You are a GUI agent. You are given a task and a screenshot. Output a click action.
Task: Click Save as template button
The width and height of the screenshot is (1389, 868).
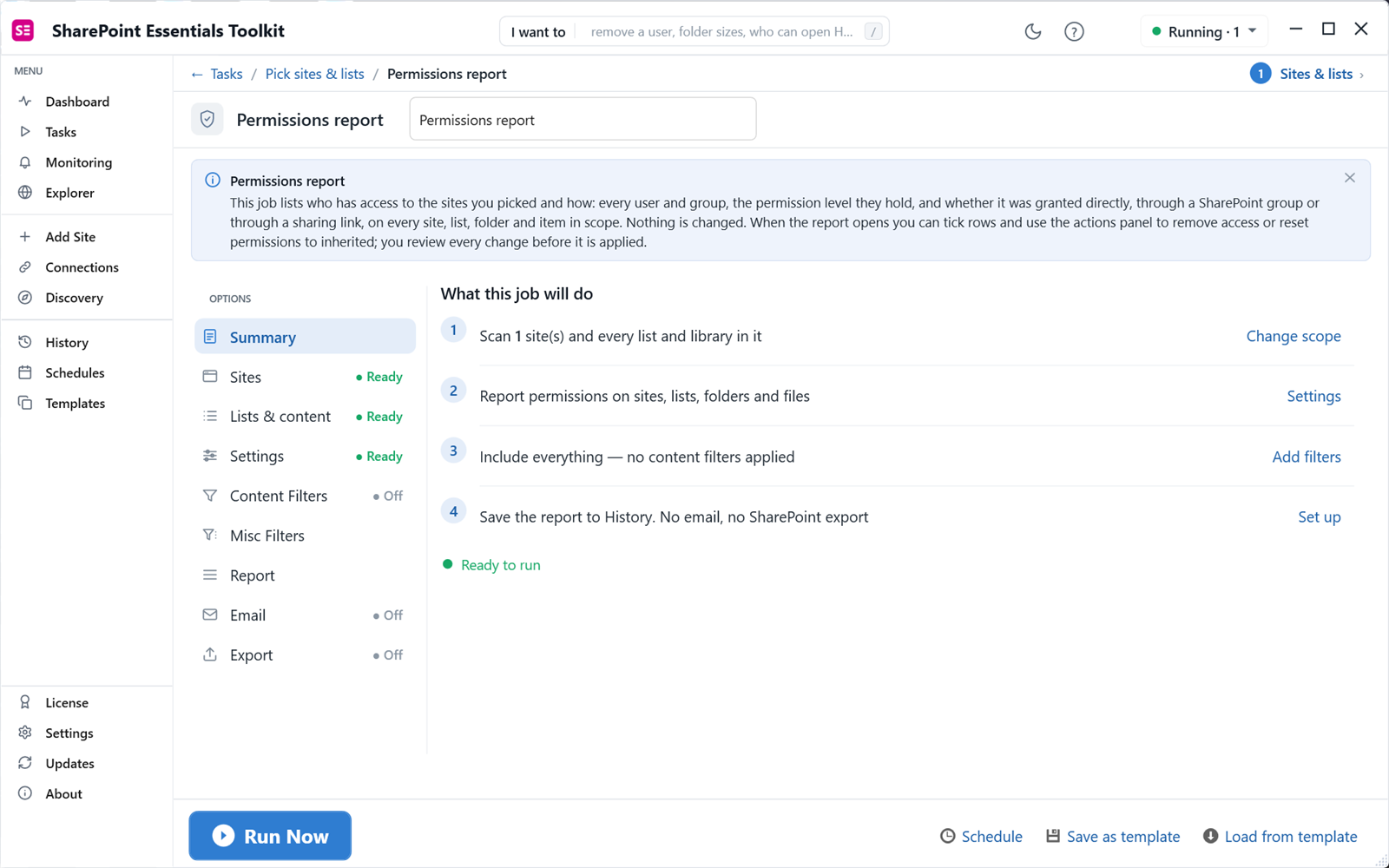point(1113,836)
